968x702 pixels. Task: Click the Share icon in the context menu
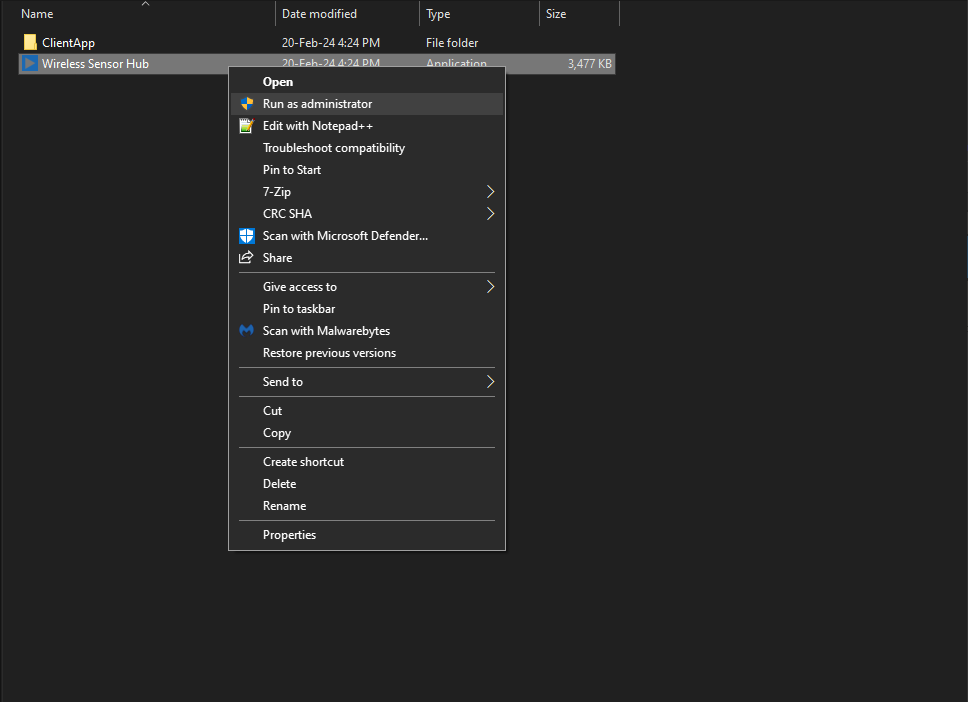pos(246,257)
